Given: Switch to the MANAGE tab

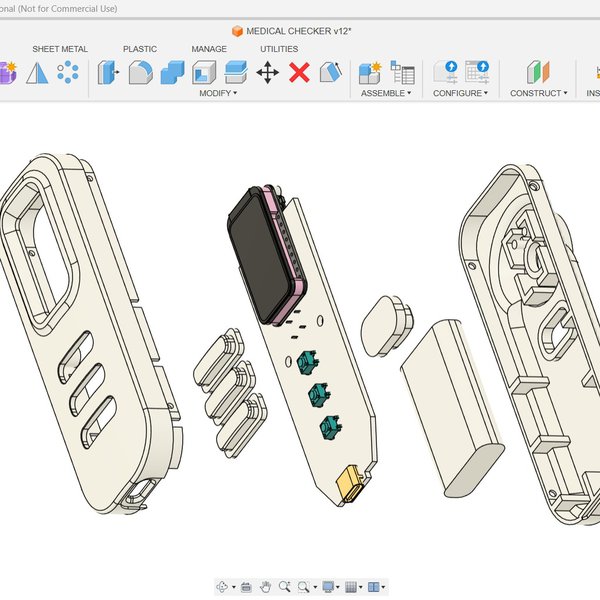Looking at the screenshot, I should point(209,49).
